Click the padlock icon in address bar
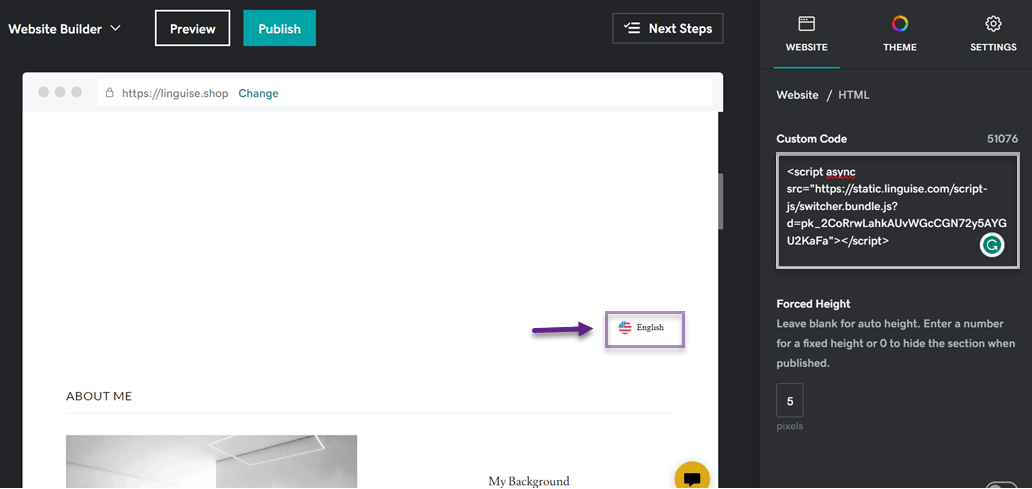Image resolution: width=1032 pixels, height=489 pixels. 110,93
